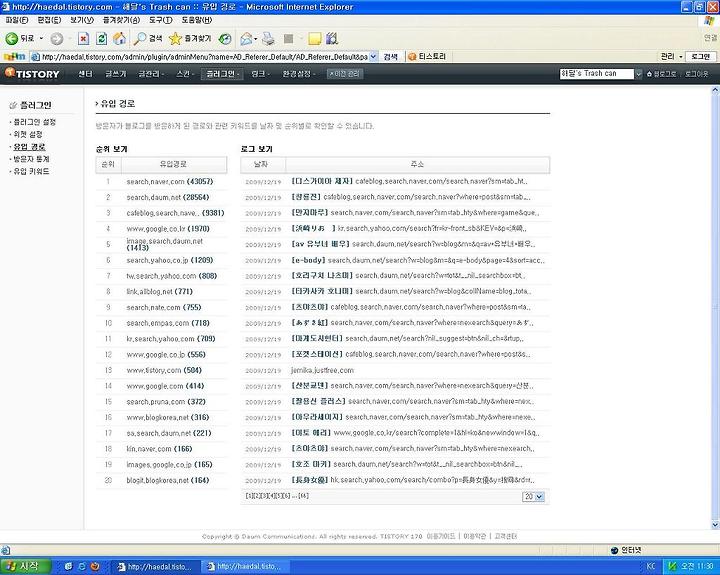720x575 pixels.
Task: Click the 로그아웃 link
Action: [x=697, y=74]
